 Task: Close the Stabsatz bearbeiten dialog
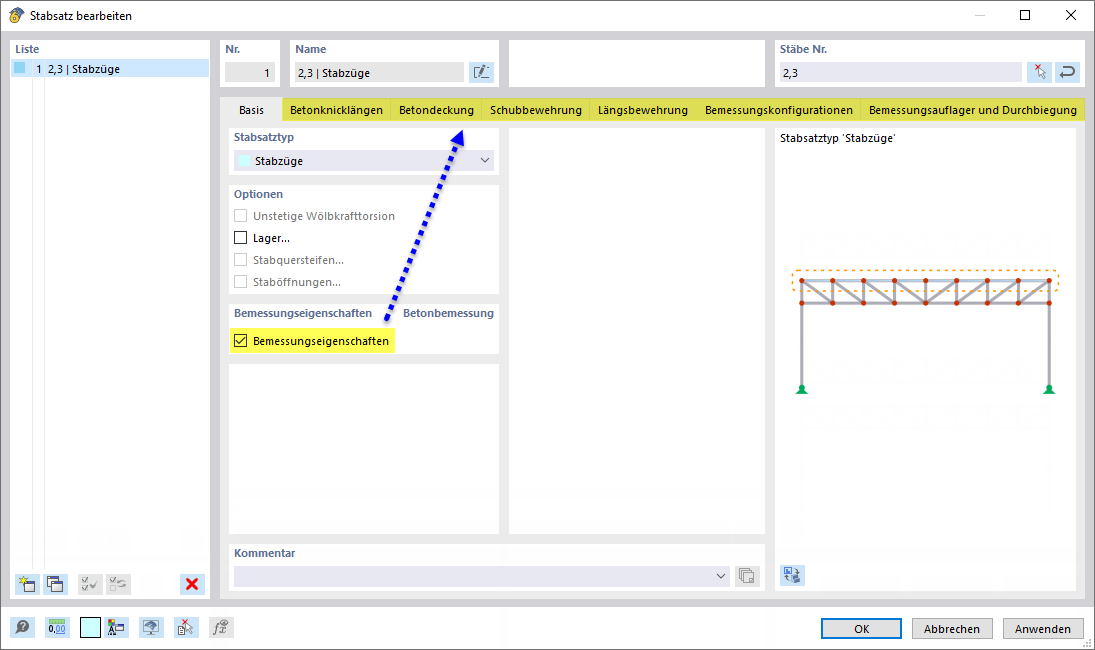(1071, 15)
